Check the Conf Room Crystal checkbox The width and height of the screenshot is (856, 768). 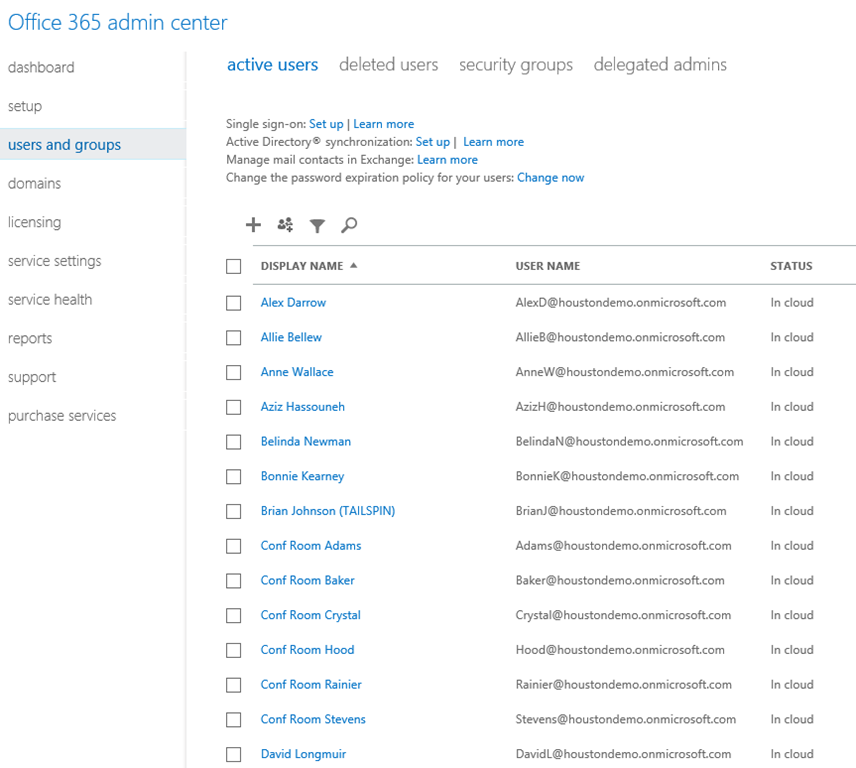(234, 616)
